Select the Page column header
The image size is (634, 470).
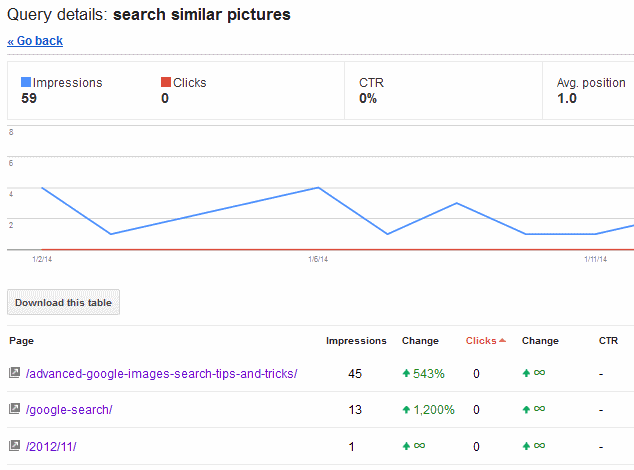pyautogui.click(x=21, y=341)
